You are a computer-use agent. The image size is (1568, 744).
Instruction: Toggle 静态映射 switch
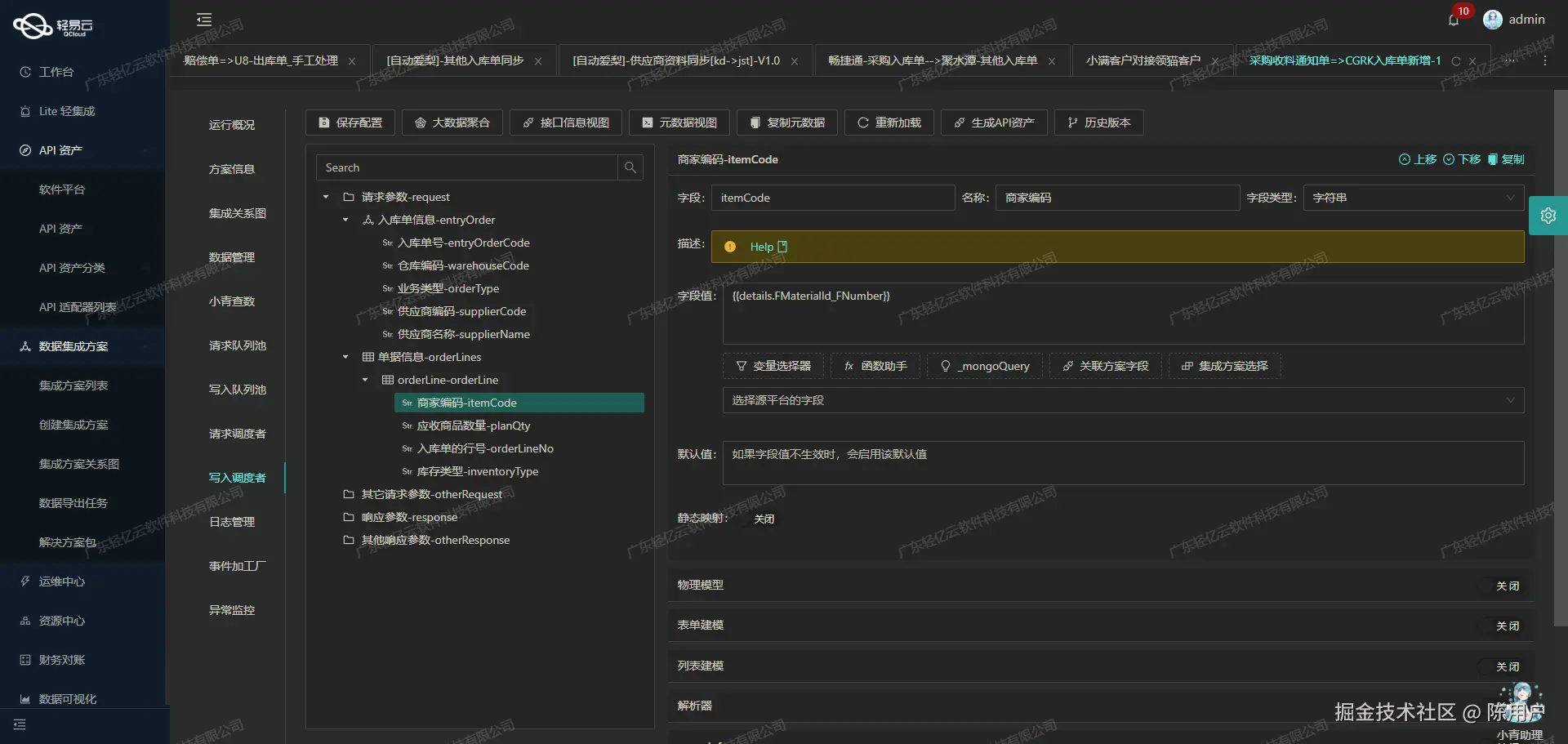(759, 519)
